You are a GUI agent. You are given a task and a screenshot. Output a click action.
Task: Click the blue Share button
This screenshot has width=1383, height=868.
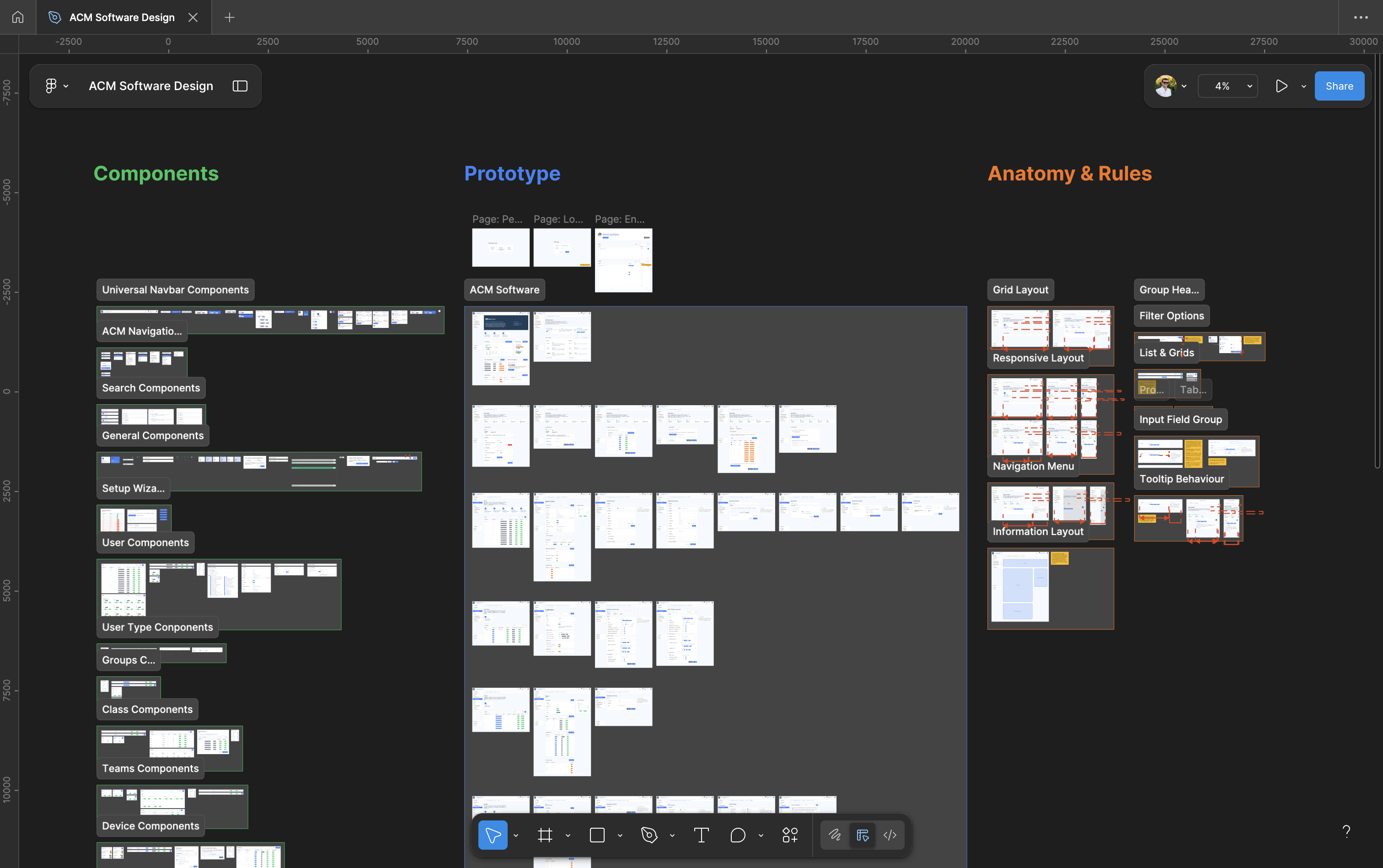click(1339, 86)
